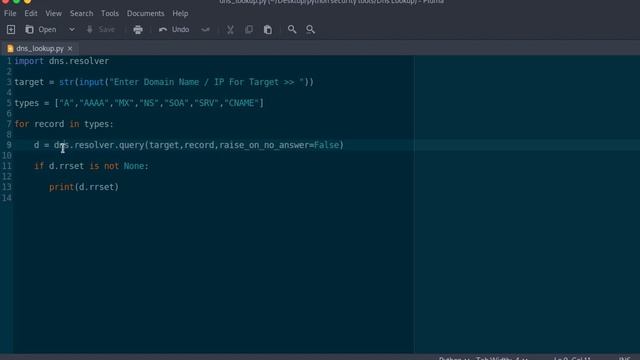Close the dns_lookup.py tab
640x360 pixels.
(70, 49)
